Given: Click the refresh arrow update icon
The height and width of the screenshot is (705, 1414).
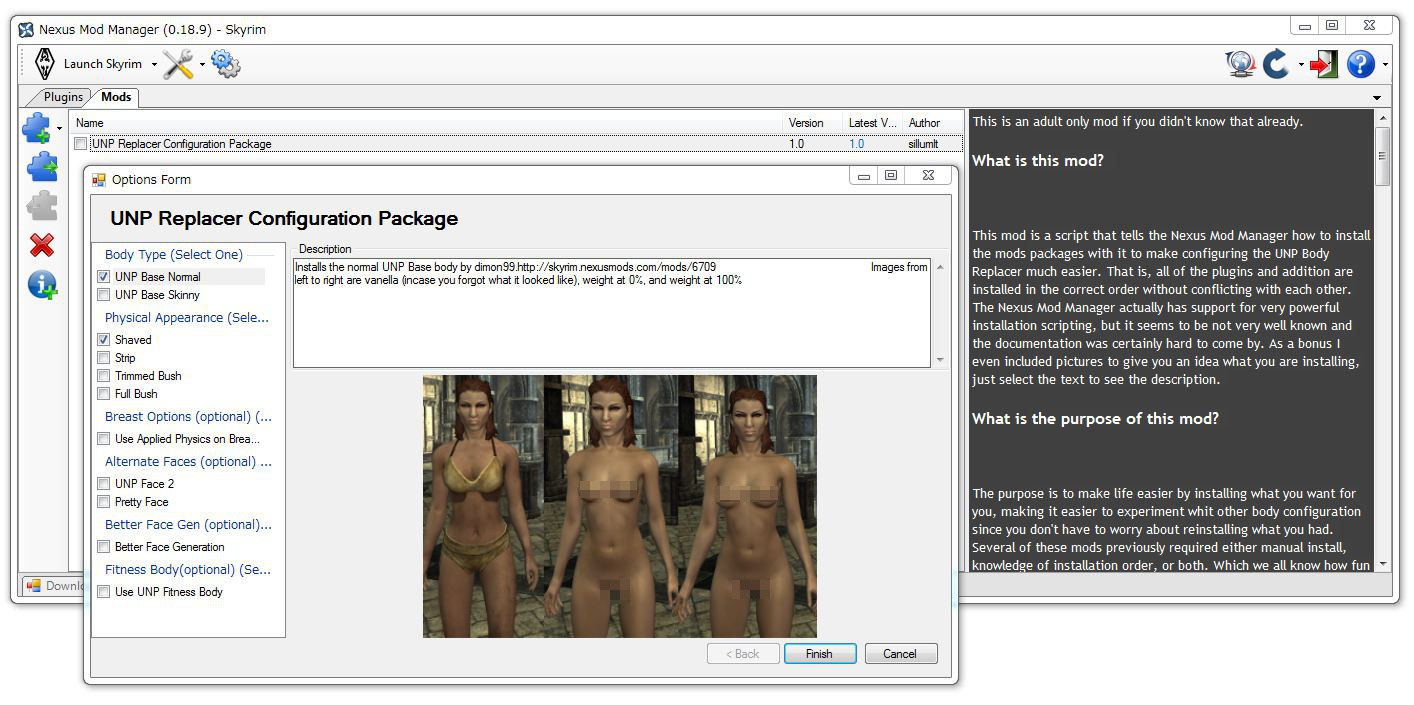Looking at the screenshot, I should tap(1276, 65).
